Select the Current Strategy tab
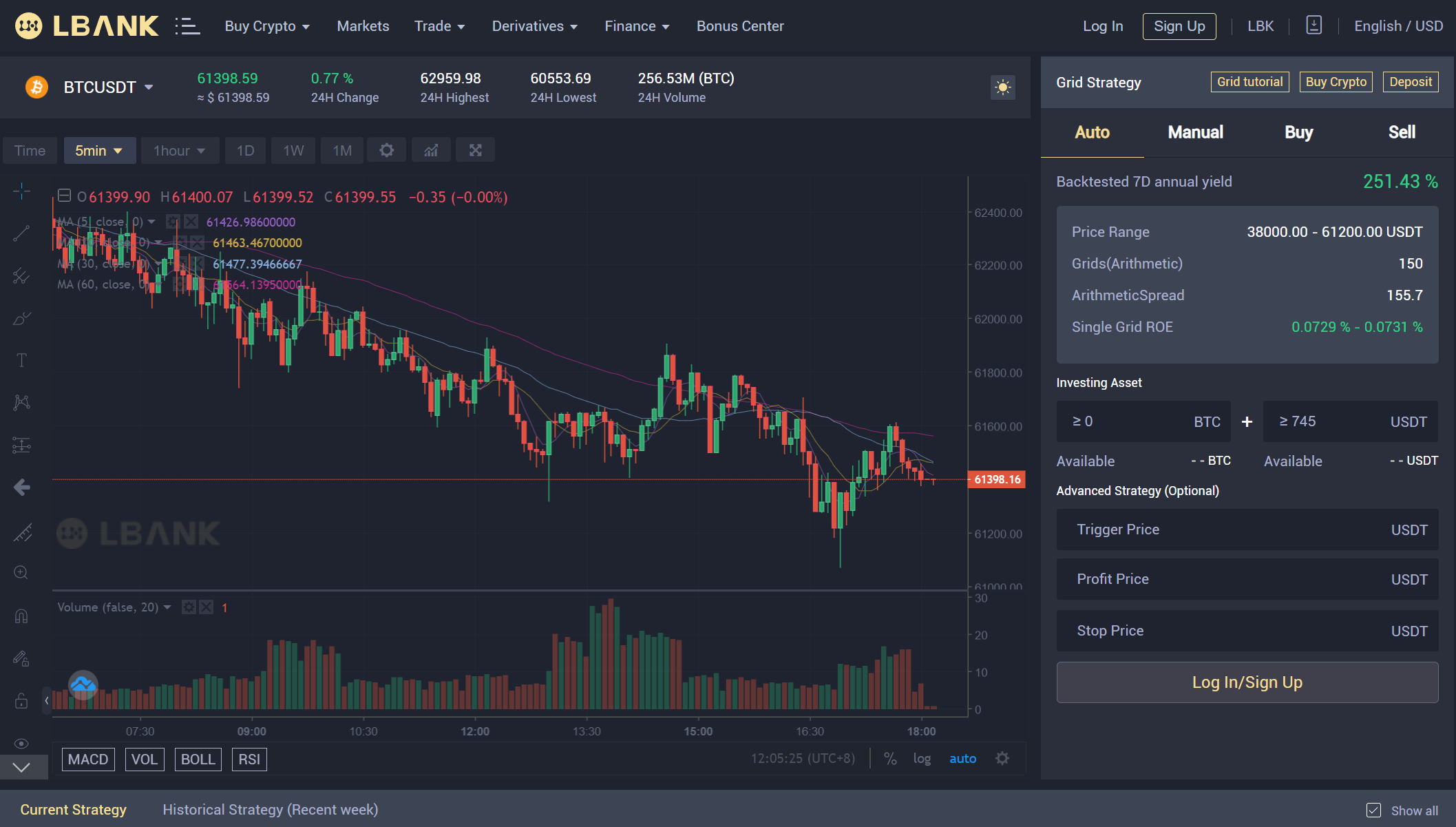1456x827 pixels. pos(73,810)
